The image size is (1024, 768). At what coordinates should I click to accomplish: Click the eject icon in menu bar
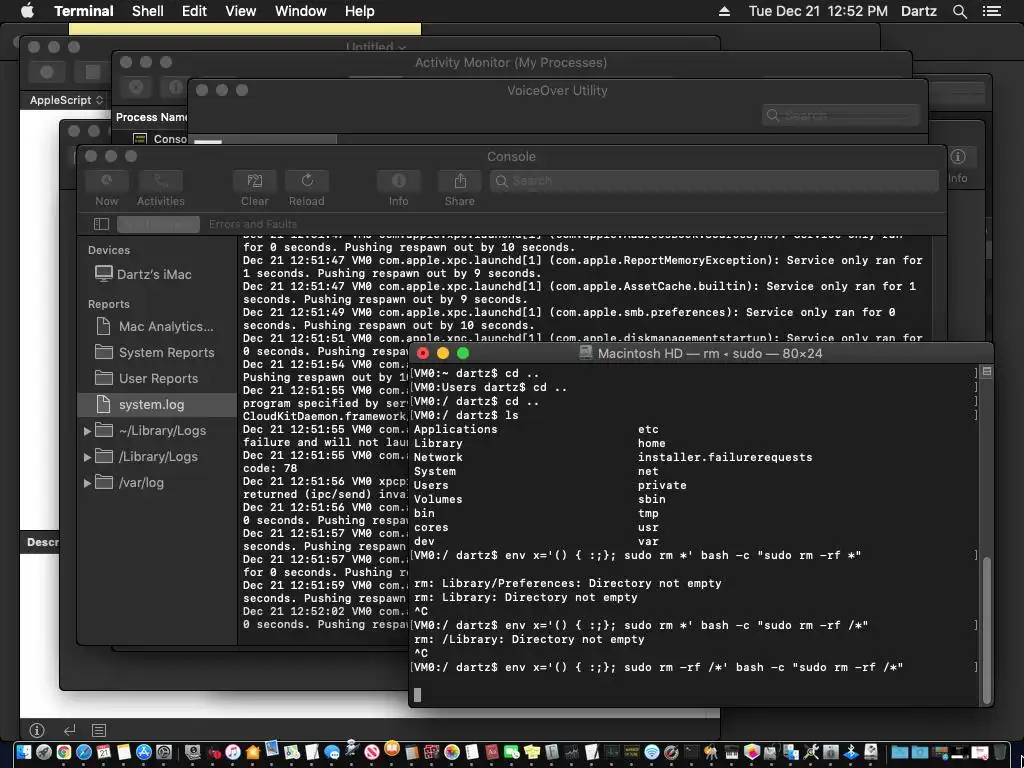tap(724, 11)
